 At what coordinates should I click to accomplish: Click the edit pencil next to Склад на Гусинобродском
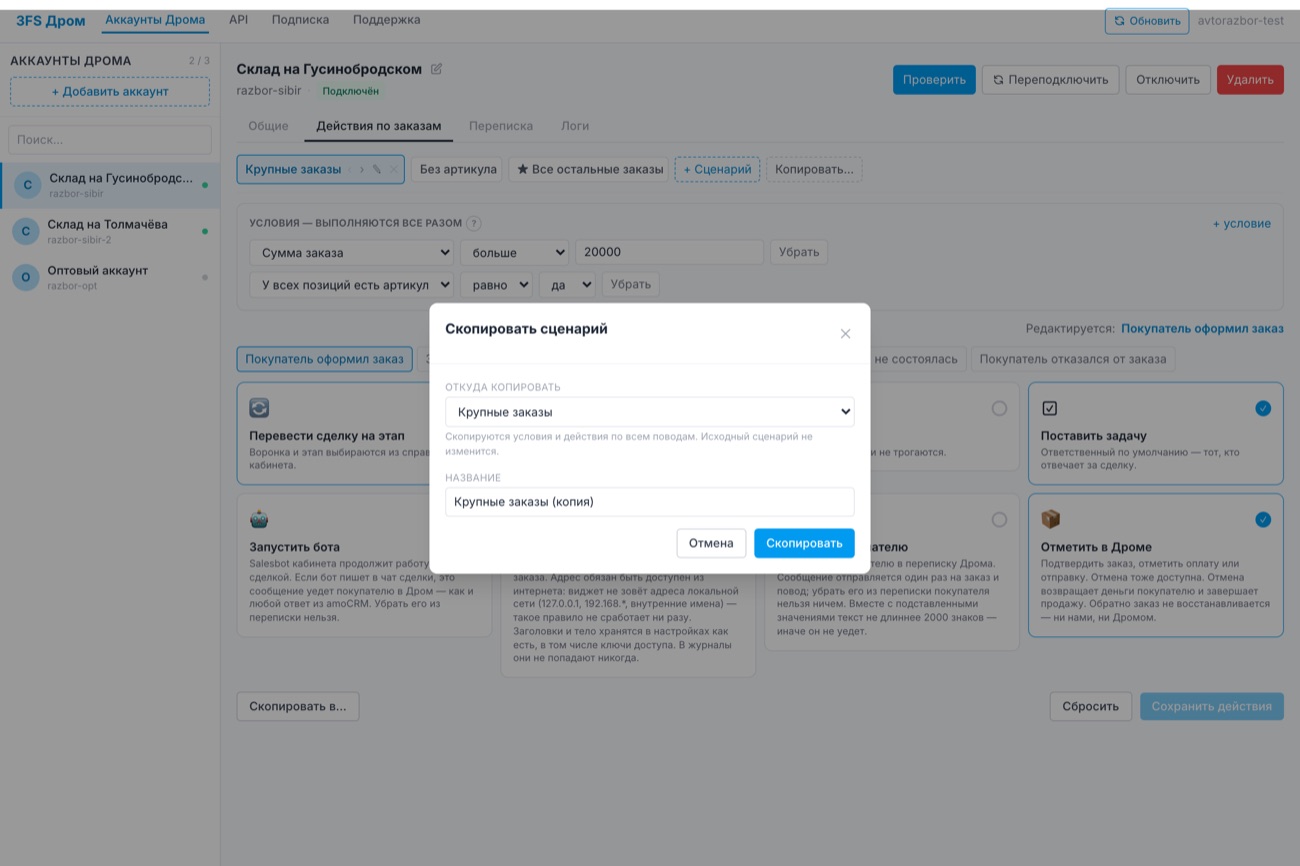point(436,69)
